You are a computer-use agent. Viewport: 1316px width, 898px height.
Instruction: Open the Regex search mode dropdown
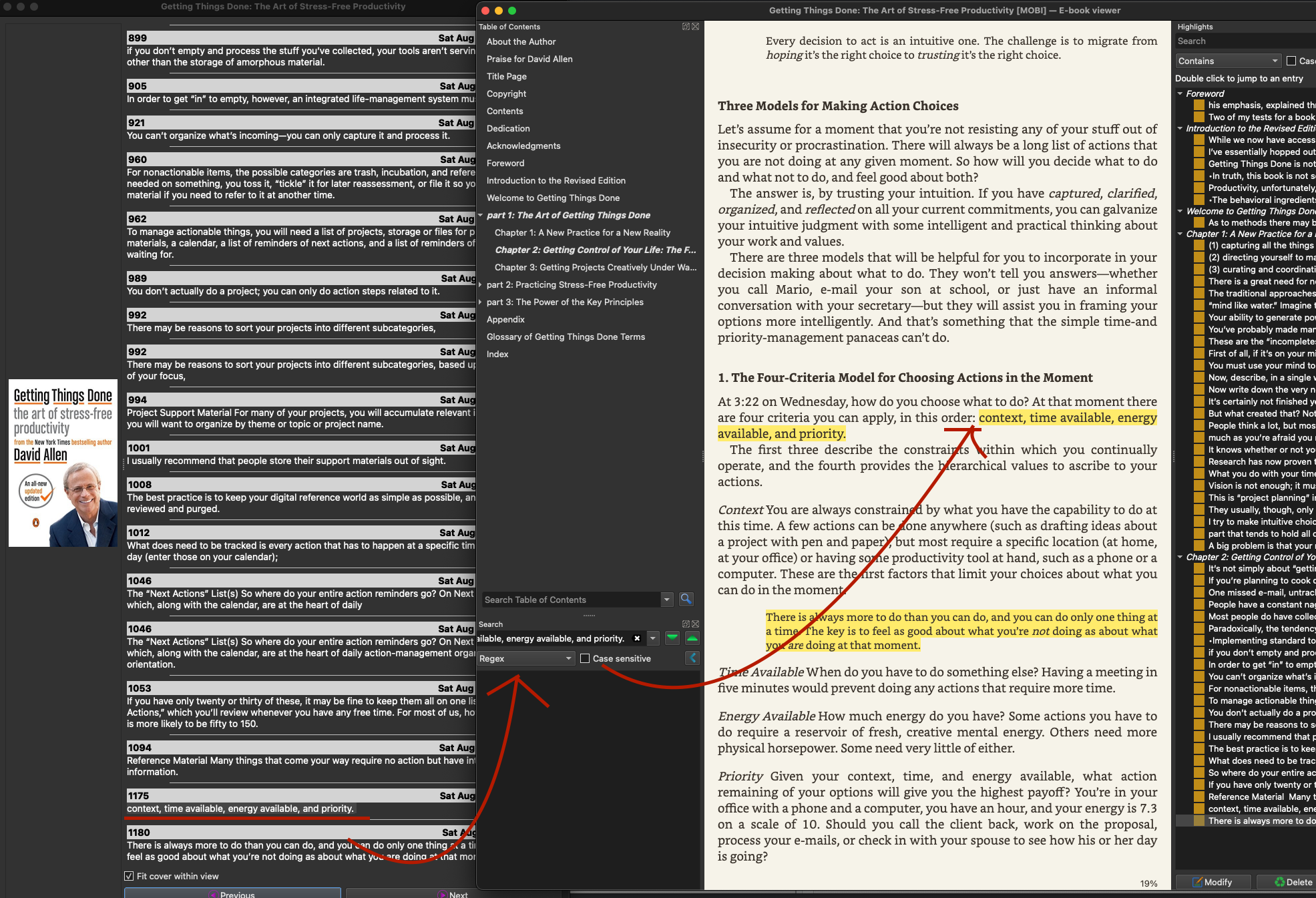pyautogui.click(x=526, y=658)
